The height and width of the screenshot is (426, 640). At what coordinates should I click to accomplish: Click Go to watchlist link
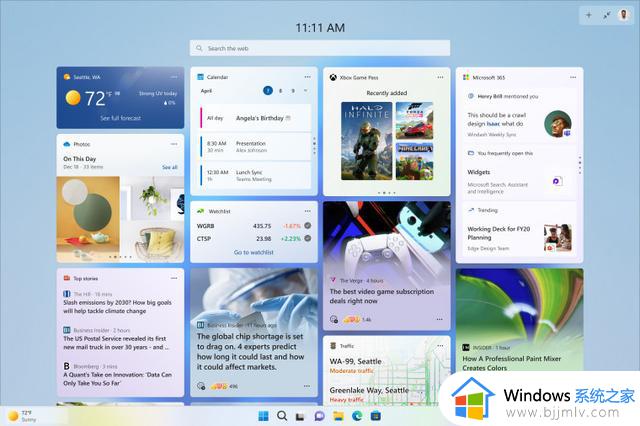(253, 252)
